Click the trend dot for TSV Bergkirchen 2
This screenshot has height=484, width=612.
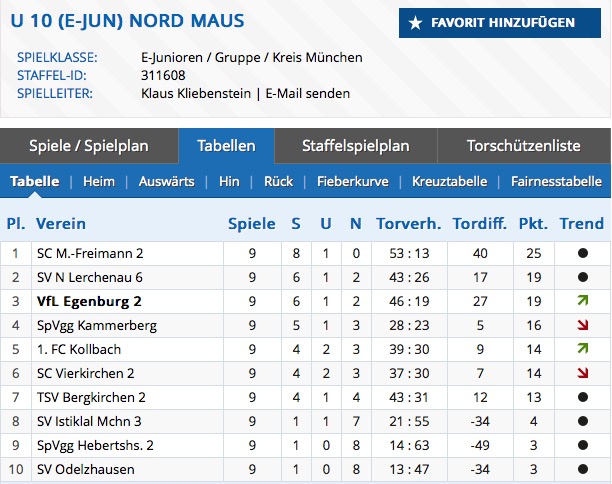point(583,397)
